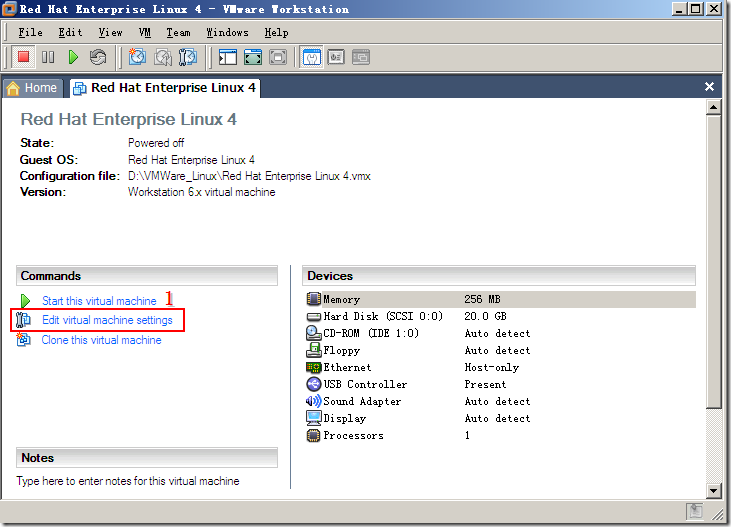Click the Memory chip icon in Devices
731x527 pixels.
point(314,298)
